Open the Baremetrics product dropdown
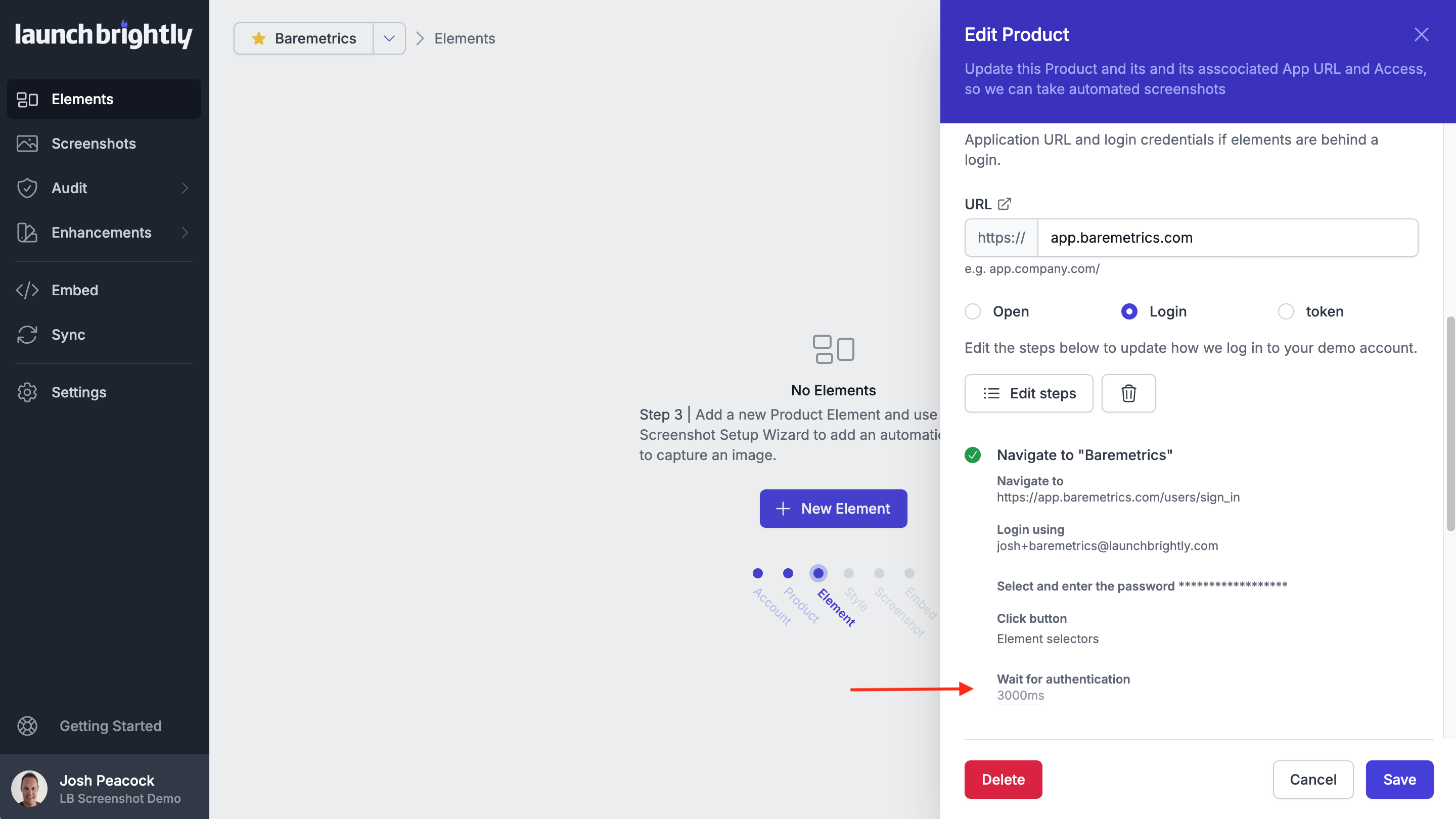This screenshot has width=1456, height=819. (x=388, y=38)
